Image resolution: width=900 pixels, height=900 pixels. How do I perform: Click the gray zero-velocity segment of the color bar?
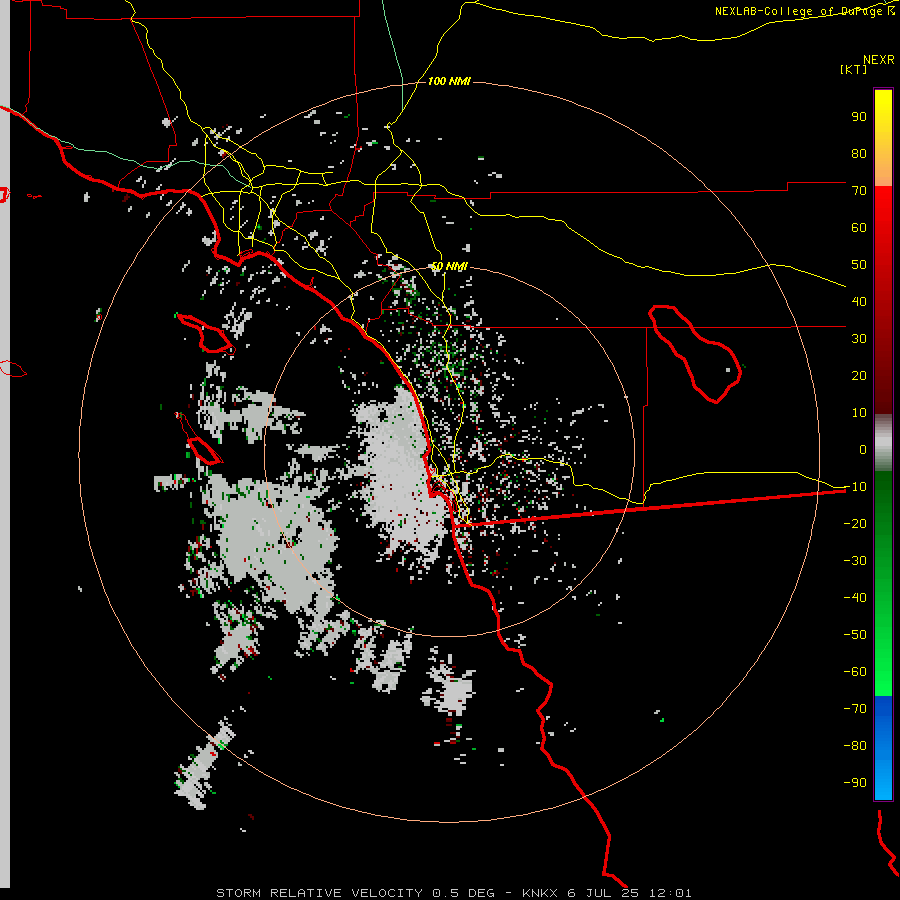883,443
